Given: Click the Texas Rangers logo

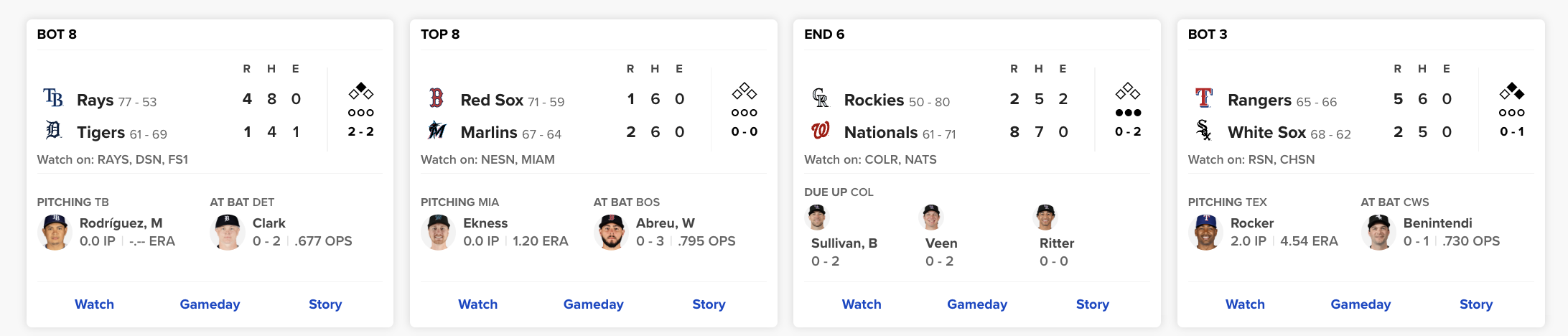Looking at the screenshot, I should click(x=1204, y=98).
